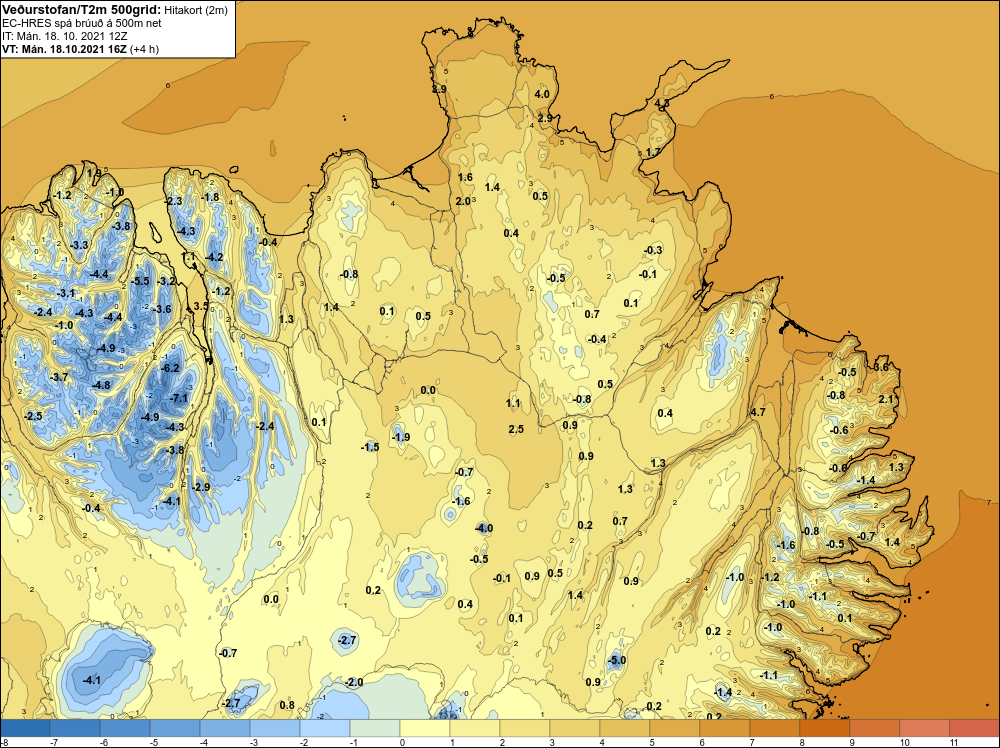Screen dimensions: 1000x748
Task: Pick the pale yellow swatch between 0 and 1
Action: (425, 728)
